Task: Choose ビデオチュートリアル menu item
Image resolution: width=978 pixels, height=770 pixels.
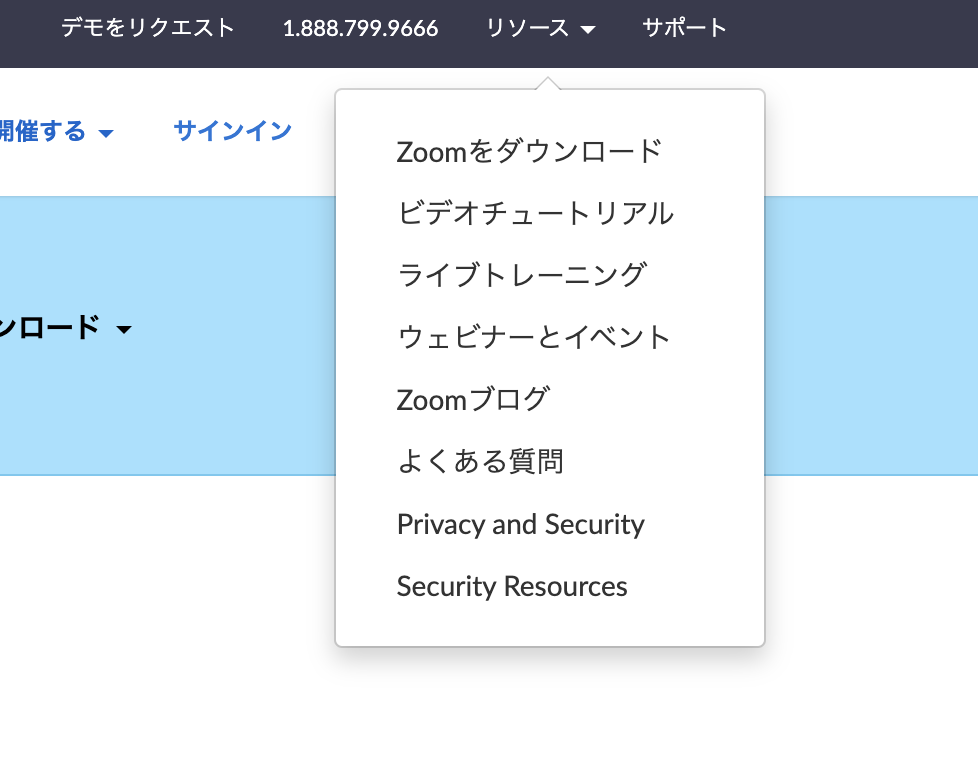Action: [536, 213]
